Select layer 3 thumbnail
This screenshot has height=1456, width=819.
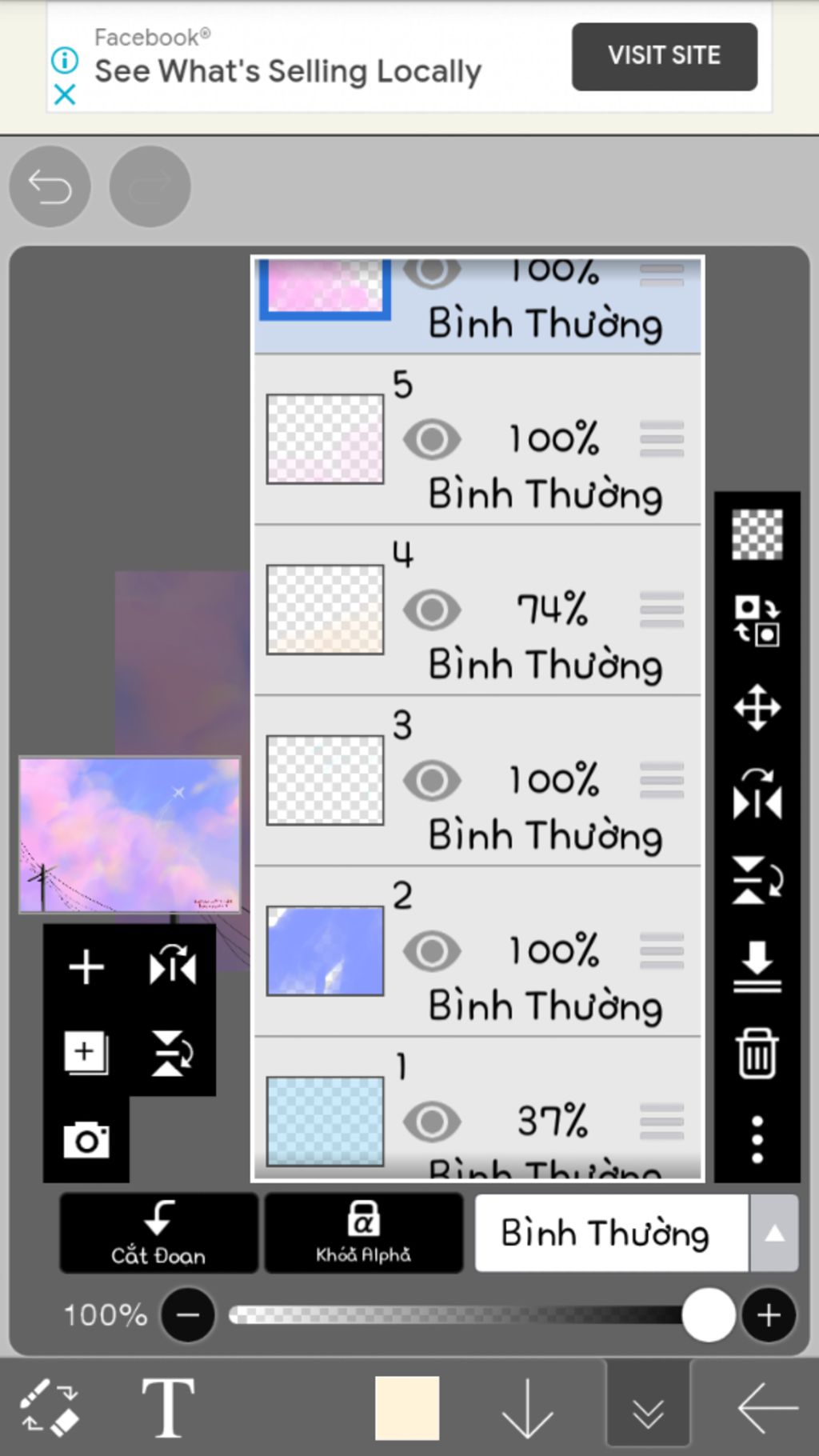(325, 780)
